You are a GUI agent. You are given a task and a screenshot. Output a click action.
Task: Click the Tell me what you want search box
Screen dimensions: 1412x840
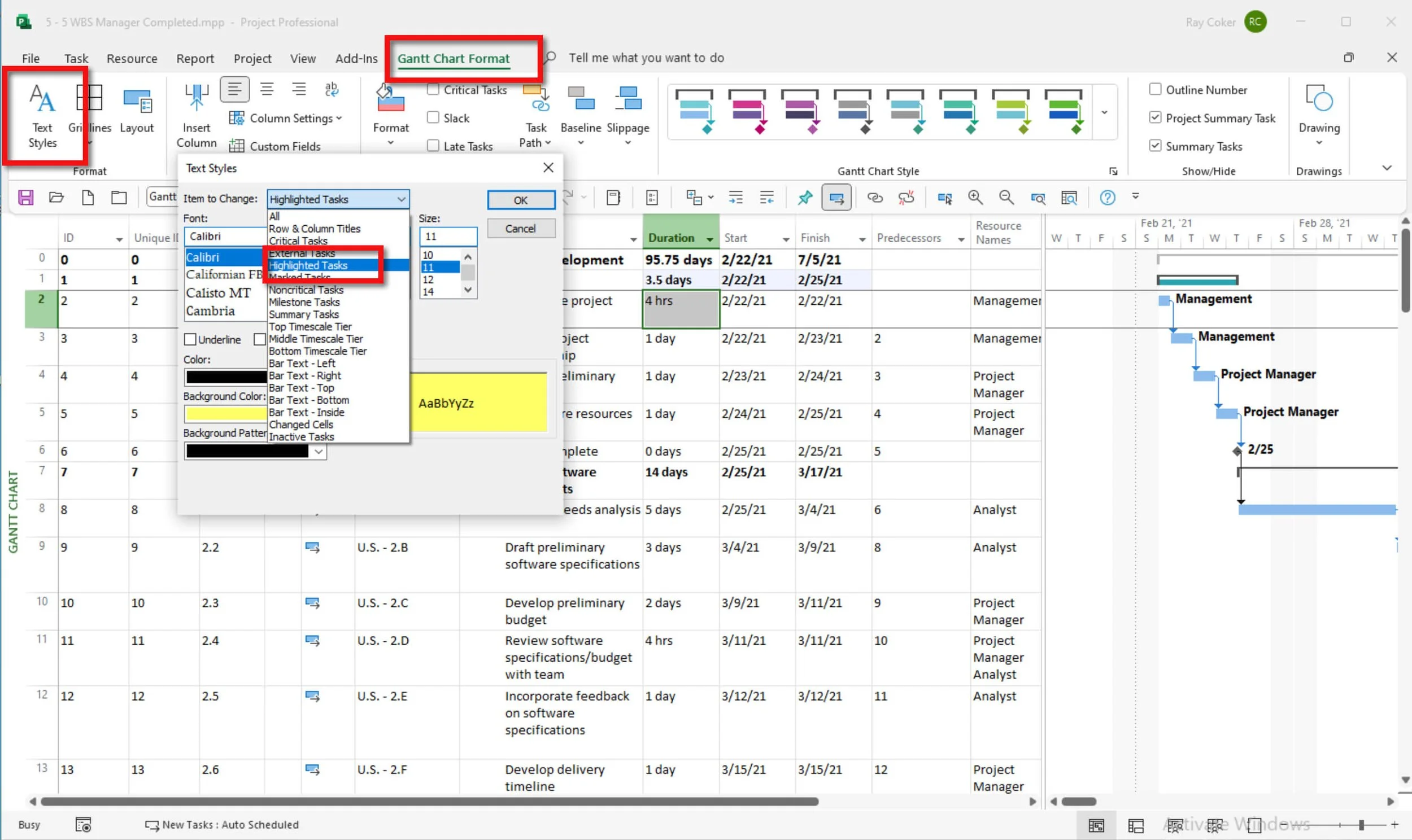click(x=646, y=58)
